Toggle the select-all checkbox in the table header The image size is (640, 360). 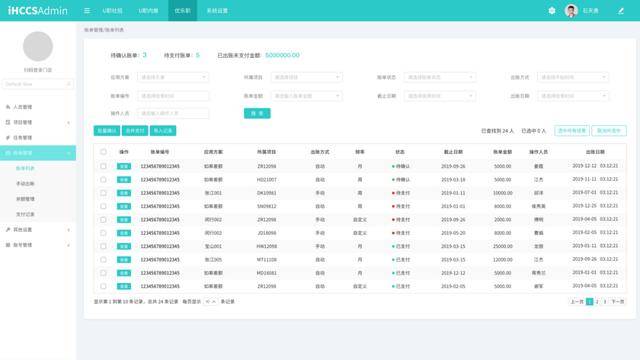(103, 152)
